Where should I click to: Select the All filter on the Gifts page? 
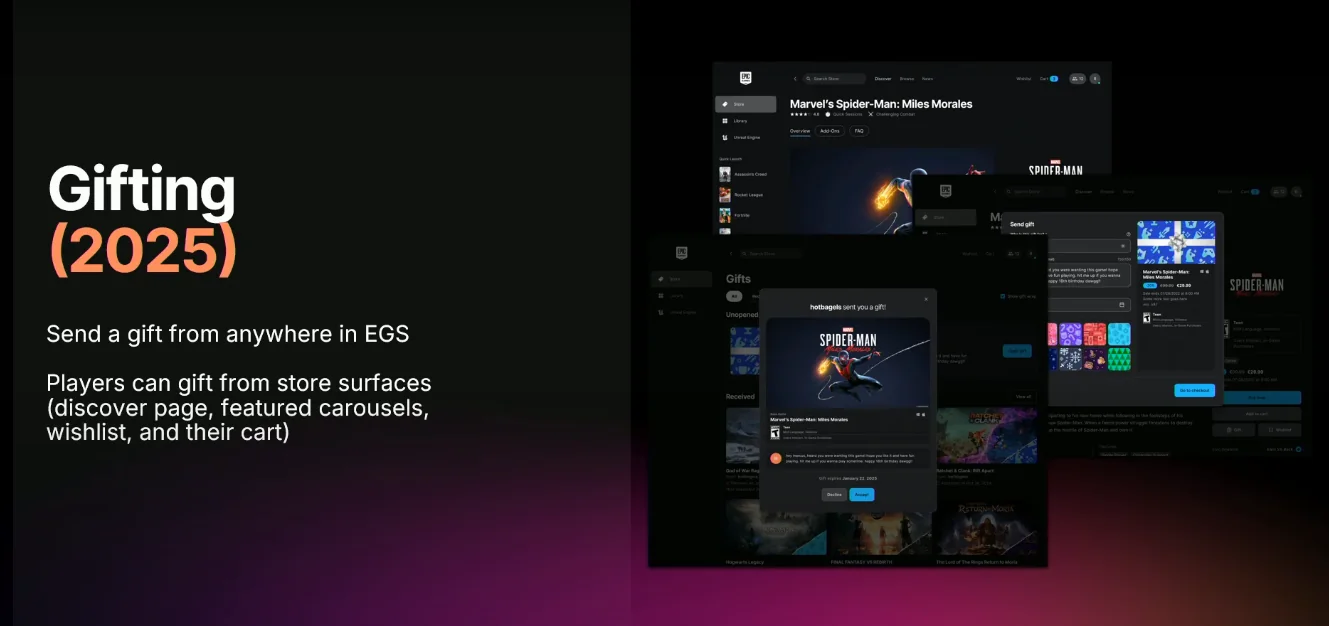tap(734, 296)
